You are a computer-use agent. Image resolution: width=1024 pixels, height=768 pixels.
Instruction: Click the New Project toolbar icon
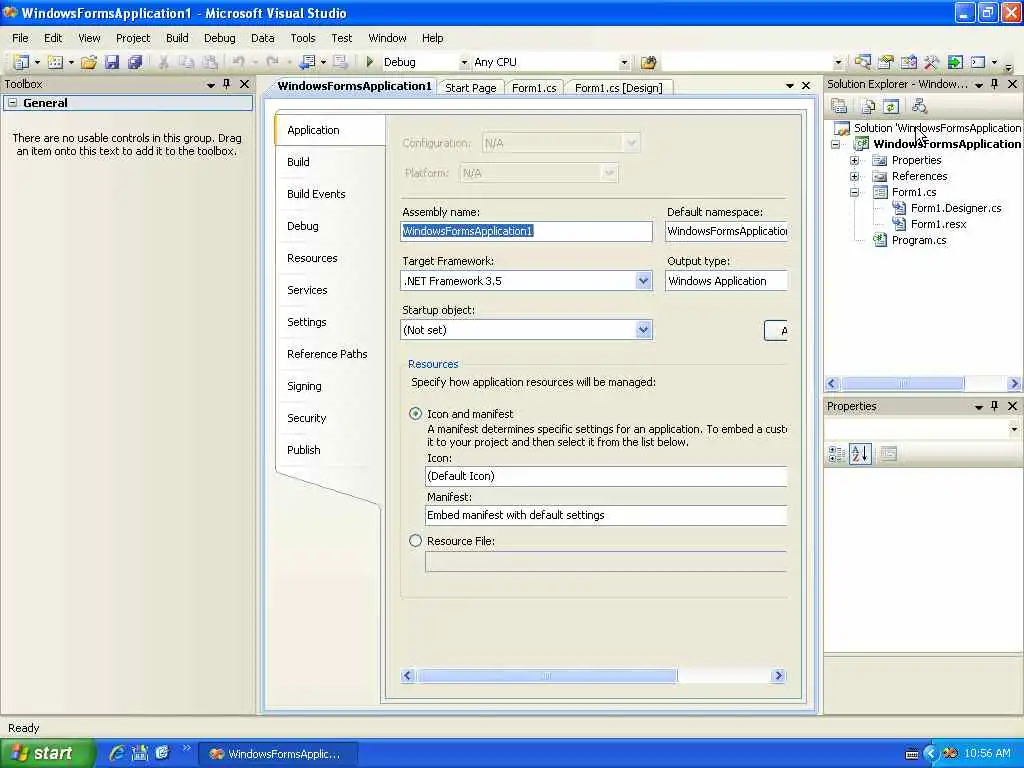(21, 62)
